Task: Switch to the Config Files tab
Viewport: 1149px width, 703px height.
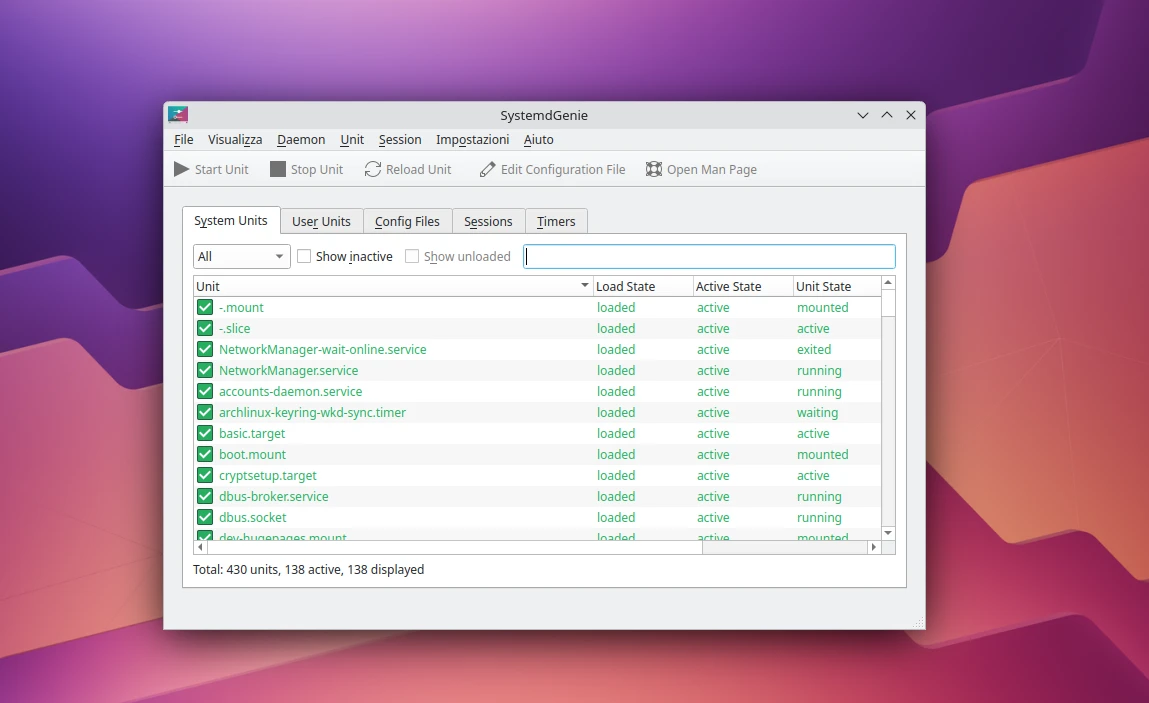Action: pos(407,222)
